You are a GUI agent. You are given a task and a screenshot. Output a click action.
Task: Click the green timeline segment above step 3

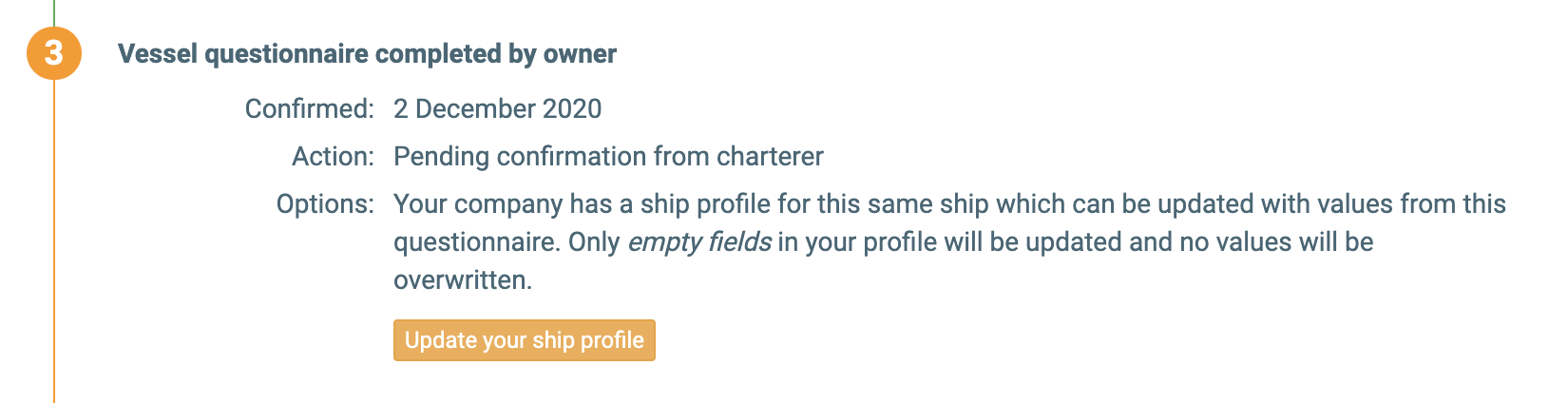(54, 11)
